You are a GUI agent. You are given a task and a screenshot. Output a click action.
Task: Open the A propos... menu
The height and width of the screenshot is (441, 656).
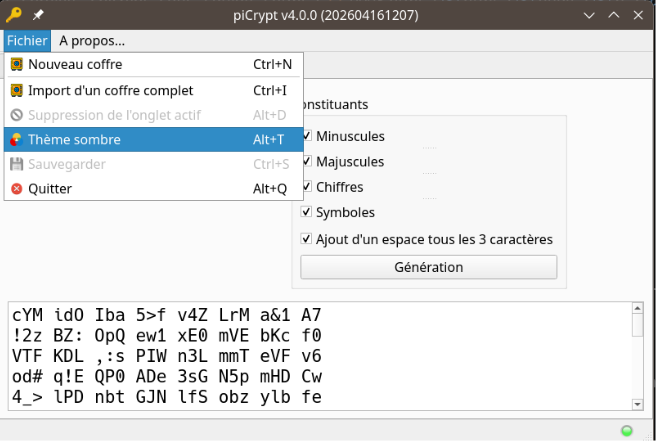pyautogui.click(x=92, y=41)
